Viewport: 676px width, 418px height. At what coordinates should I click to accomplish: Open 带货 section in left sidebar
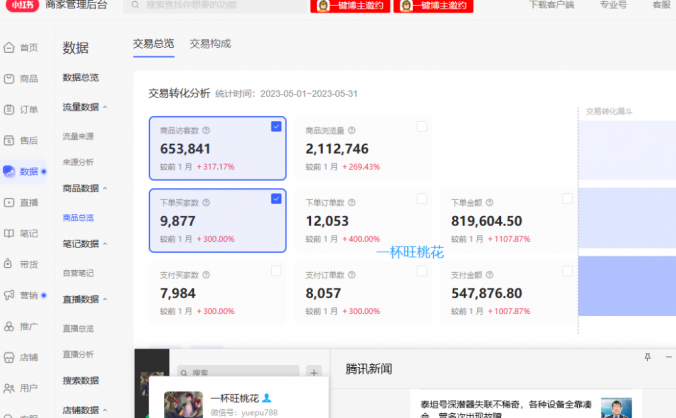pyautogui.click(x=21, y=264)
